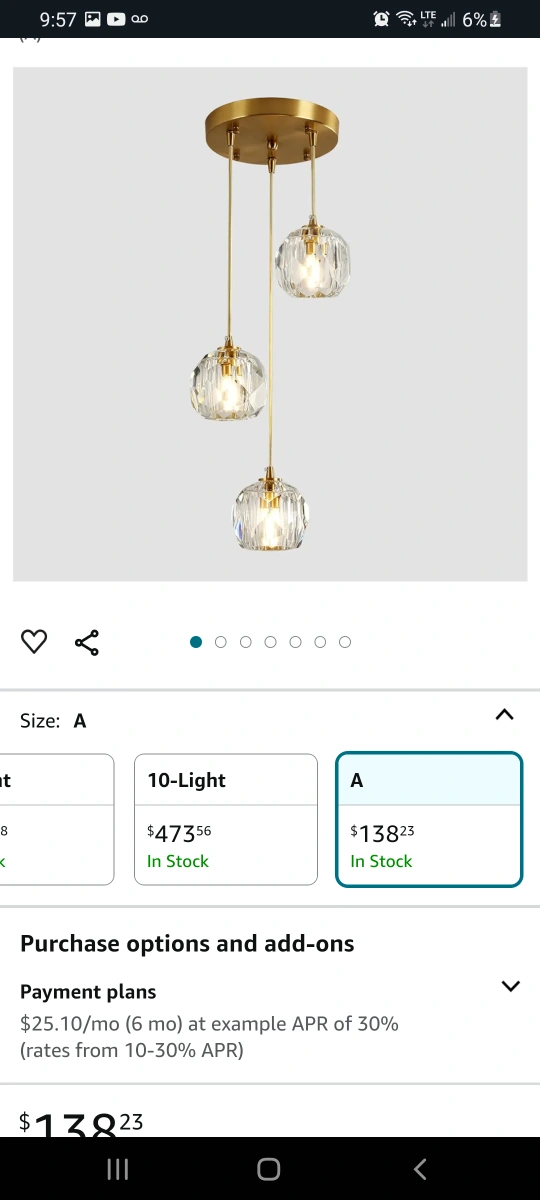Select the first image indicator dot

coord(196,642)
